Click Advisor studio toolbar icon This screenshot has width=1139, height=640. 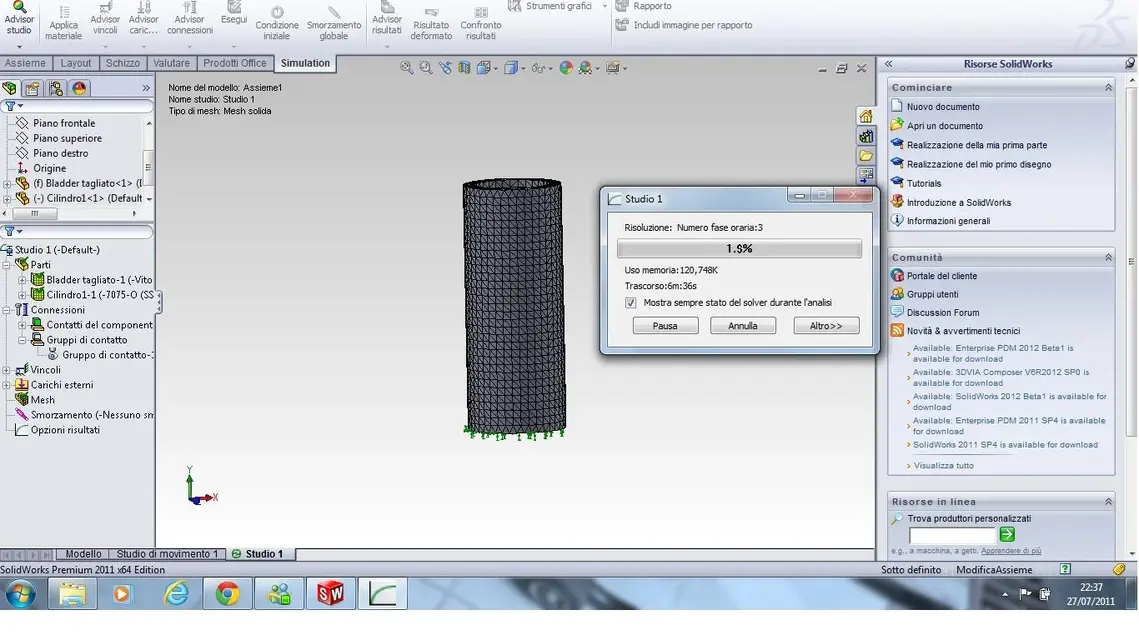(19, 20)
